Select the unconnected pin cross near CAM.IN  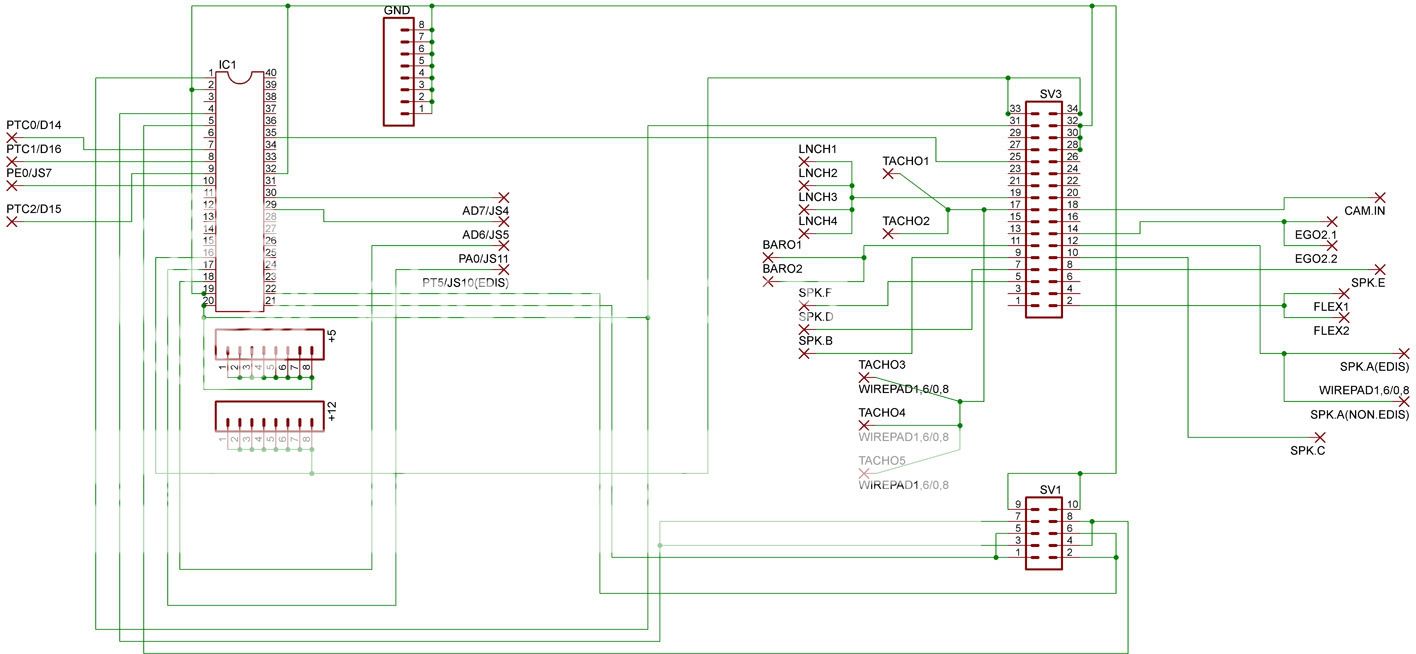point(1381,198)
